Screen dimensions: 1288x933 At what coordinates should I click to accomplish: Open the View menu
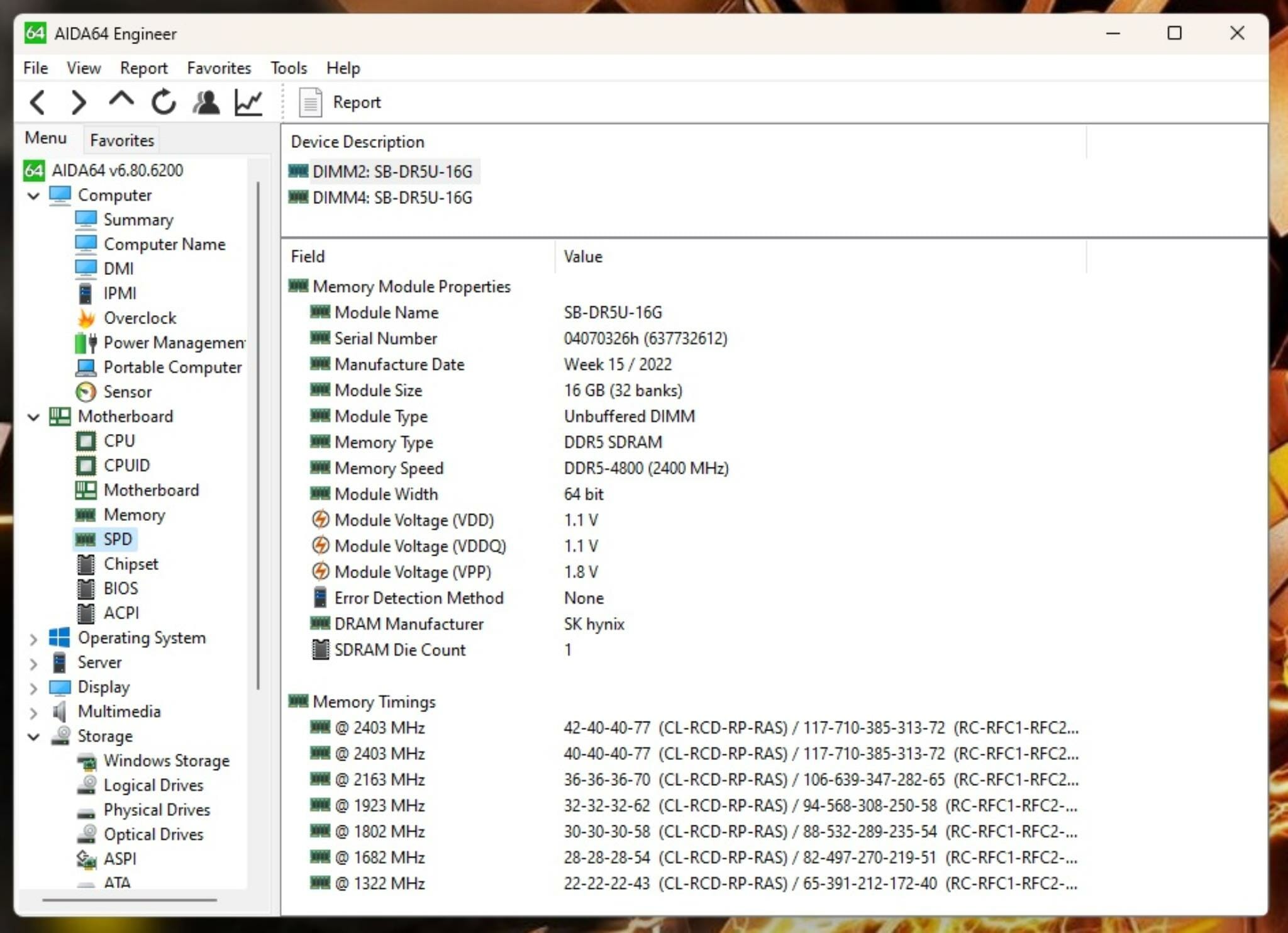click(84, 68)
